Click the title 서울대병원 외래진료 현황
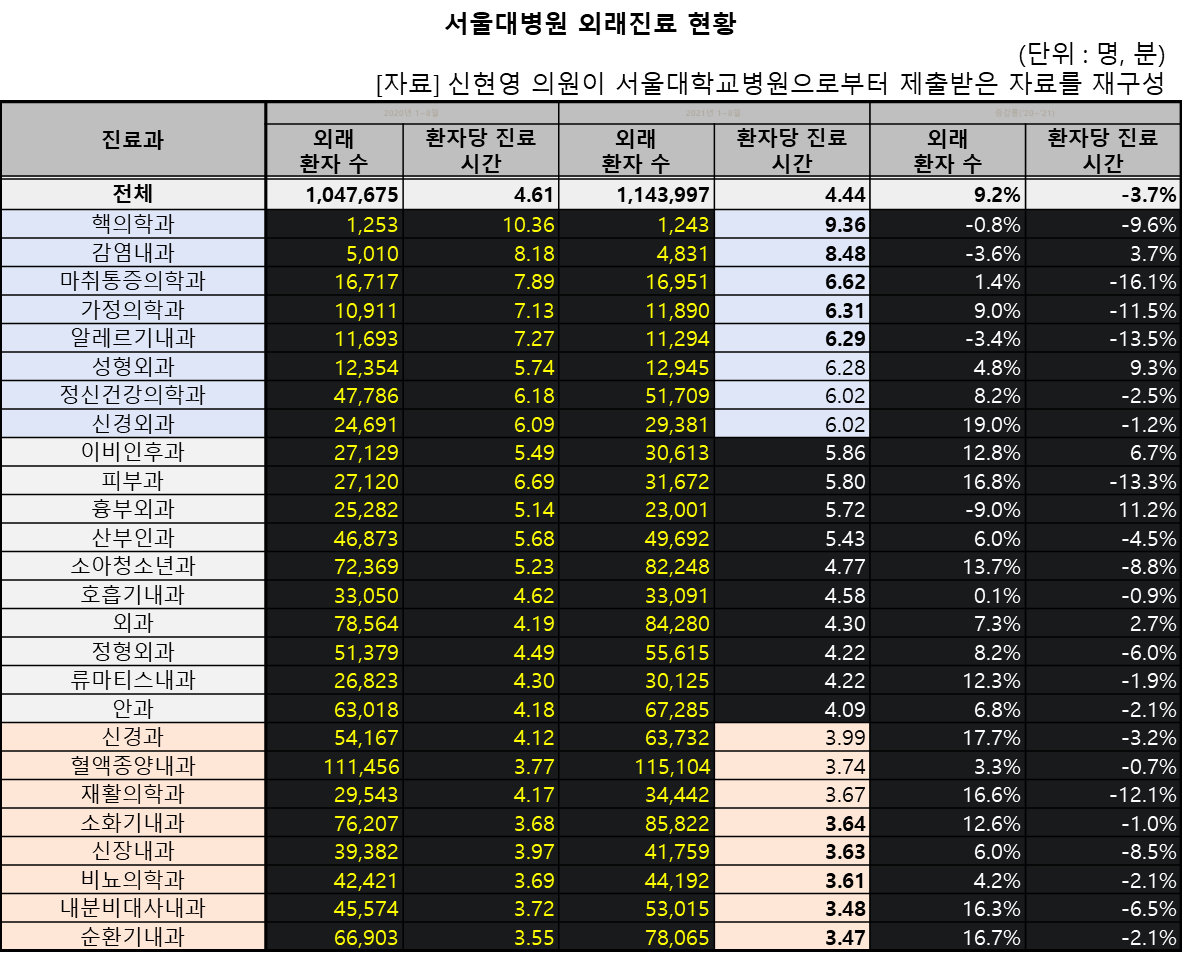The width and height of the screenshot is (1182, 961). tap(590, 23)
